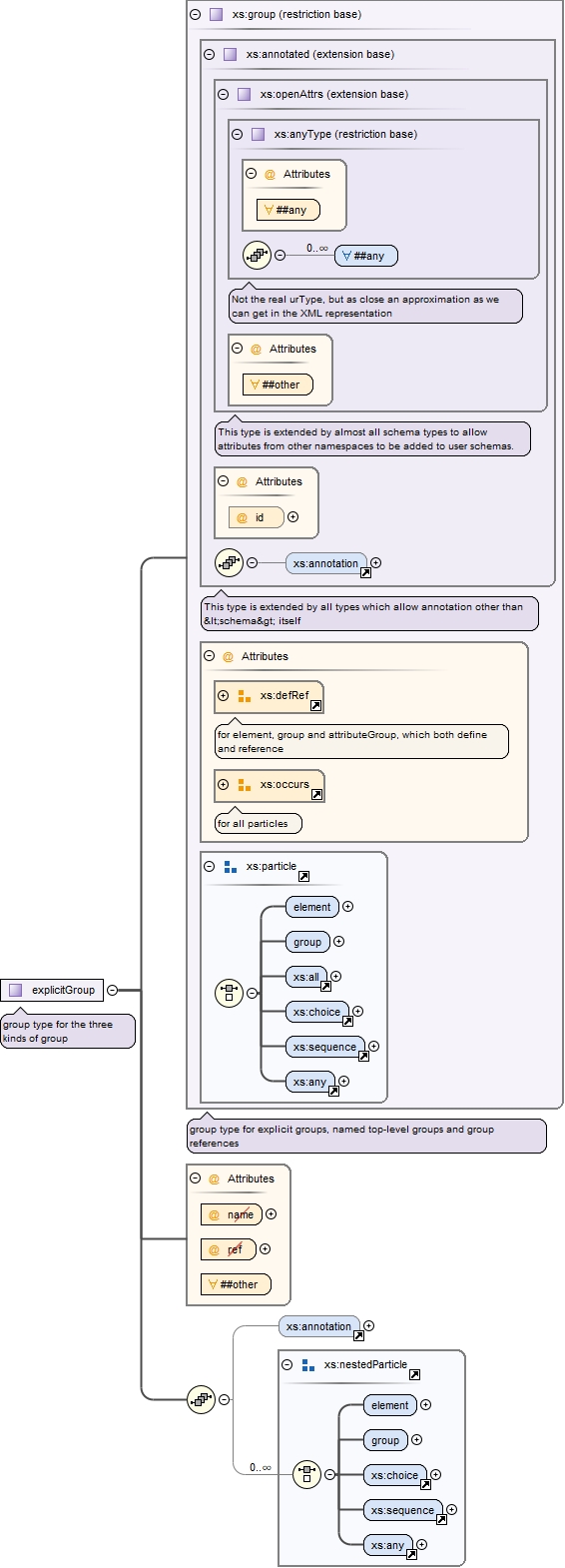Image resolution: width=565 pixels, height=1568 pixels.
Task: Select ##other wildcard below ref attribute
Action: coord(236,1284)
